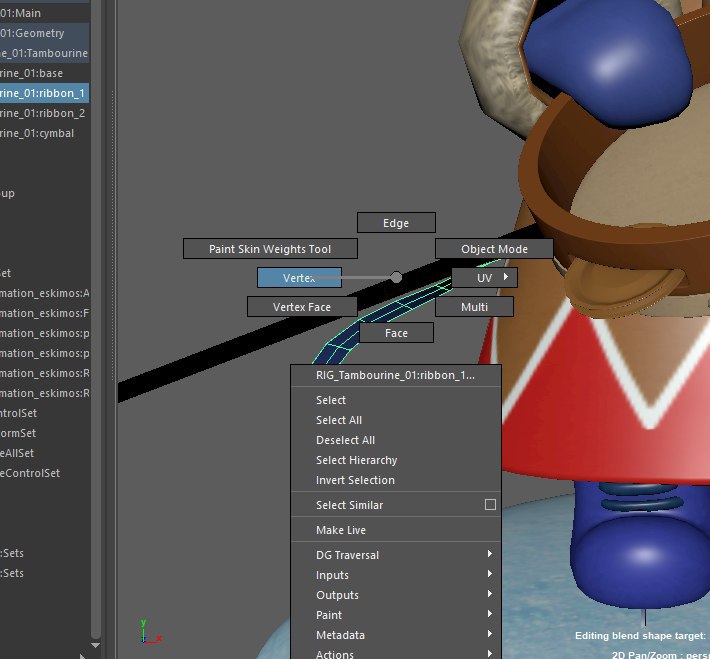The image size is (710, 659).
Task: Click the 2D Pan/Zoom : persp label
Action: [x=661, y=655]
